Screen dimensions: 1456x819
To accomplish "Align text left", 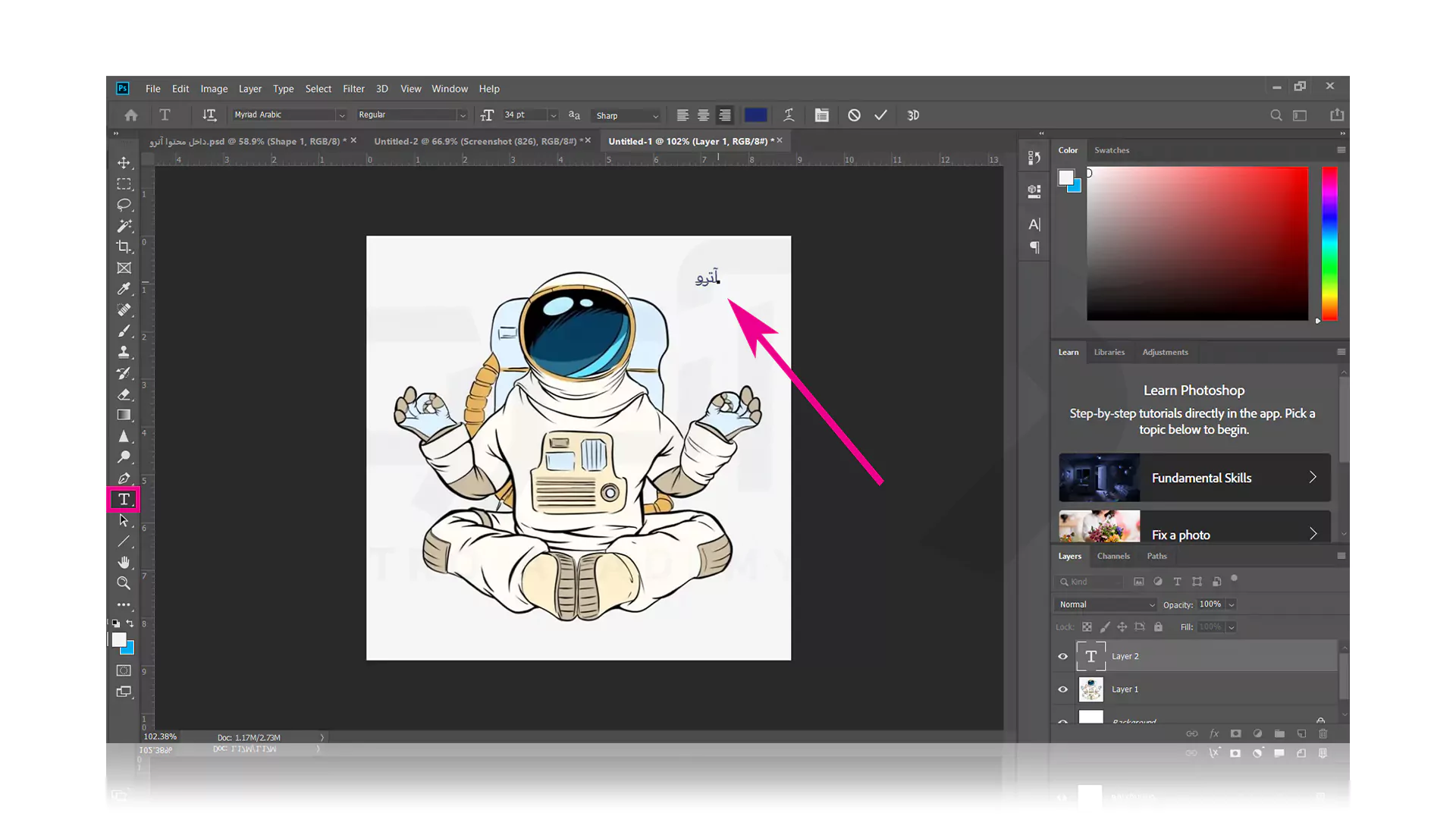I will (x=682, y=115).
